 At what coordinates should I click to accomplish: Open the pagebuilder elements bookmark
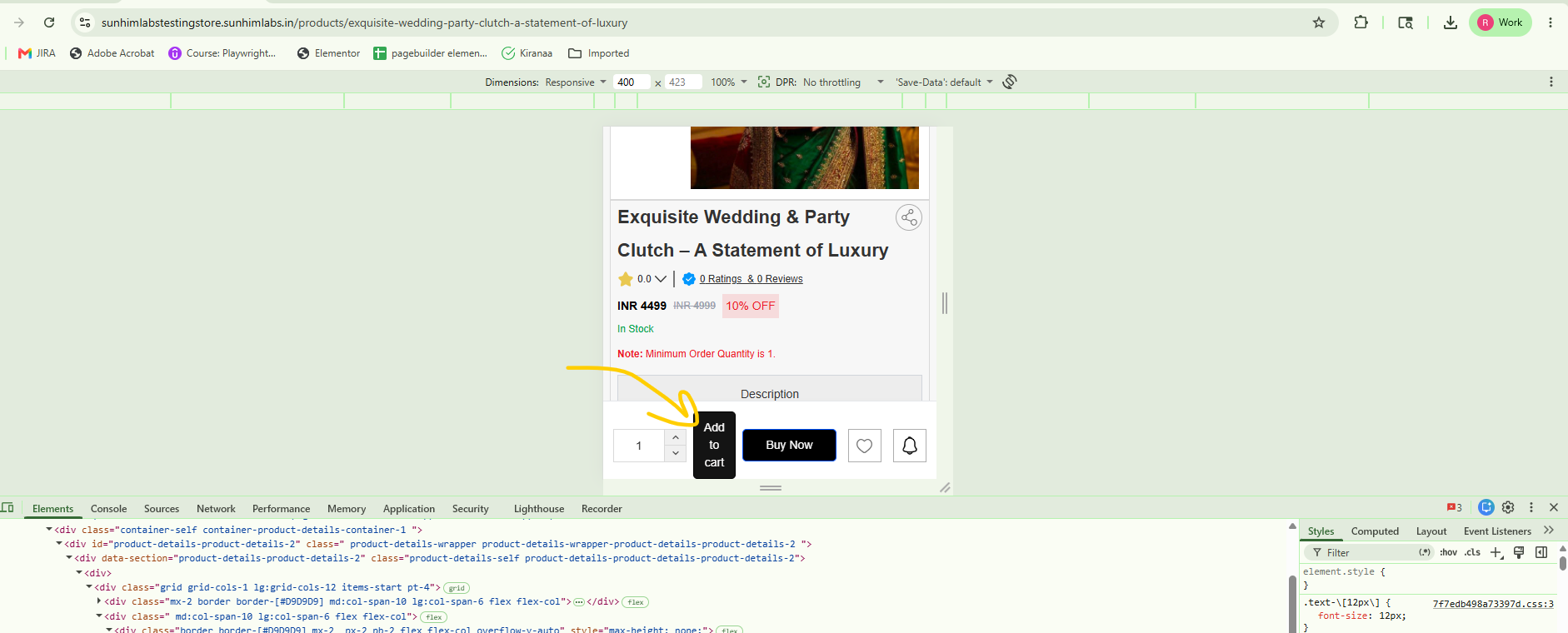(x=430, y=53)
